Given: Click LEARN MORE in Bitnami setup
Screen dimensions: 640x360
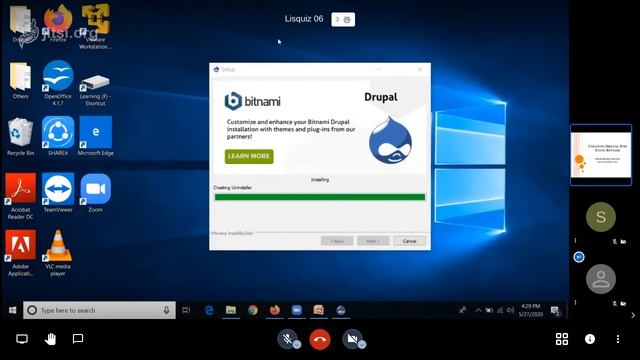Looking at the screenshot, I should tap(249, 156).
